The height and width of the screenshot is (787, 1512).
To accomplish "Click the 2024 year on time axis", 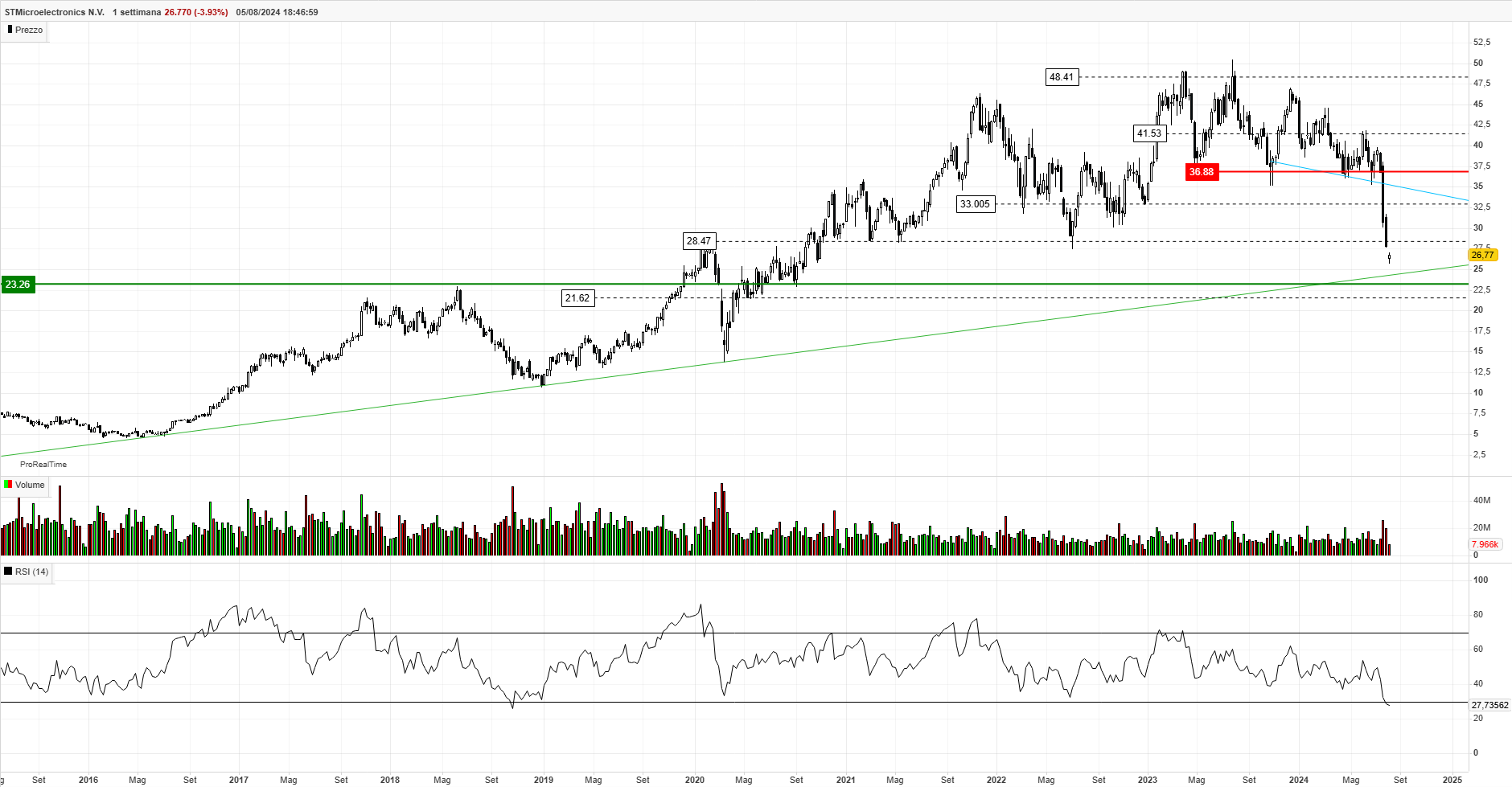I will coord(1299,780).
